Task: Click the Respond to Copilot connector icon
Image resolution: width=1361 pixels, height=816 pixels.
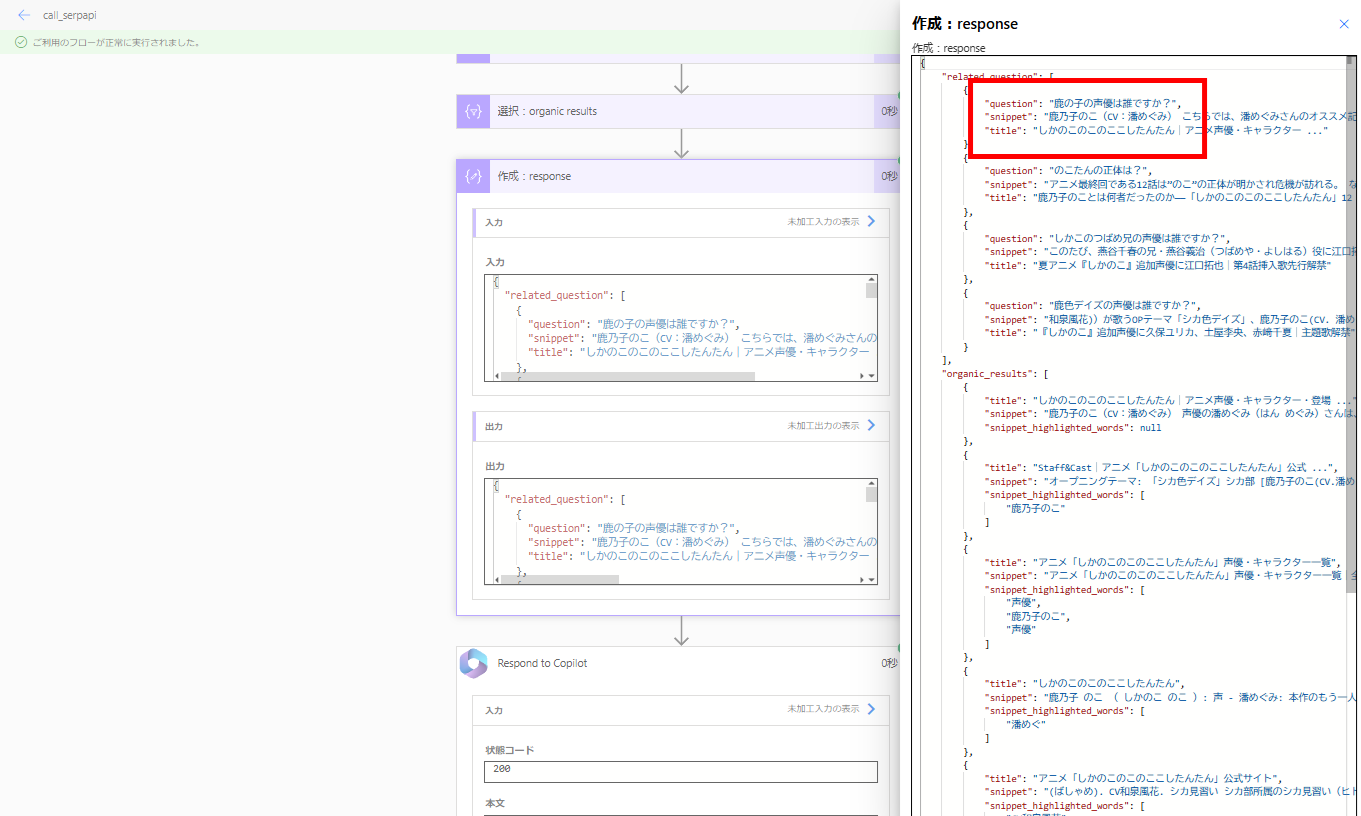Action: point(473,663)
